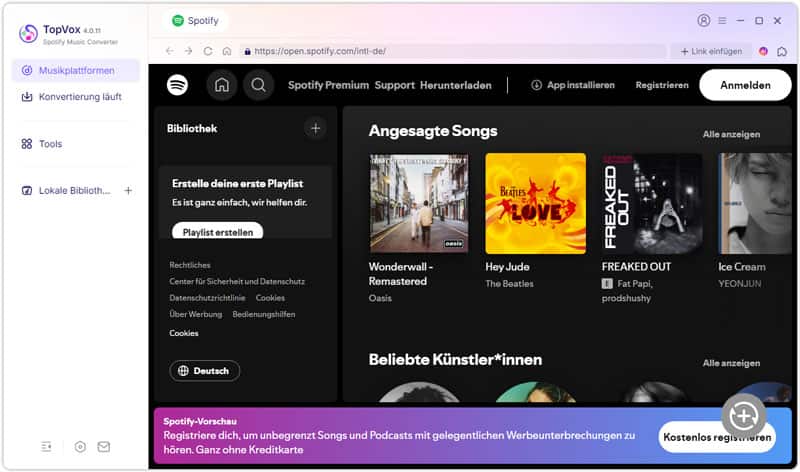The height and width of the screenshot is (472, 800).
Task: Click Oasis artist name
Action: [x=380, y=298]
